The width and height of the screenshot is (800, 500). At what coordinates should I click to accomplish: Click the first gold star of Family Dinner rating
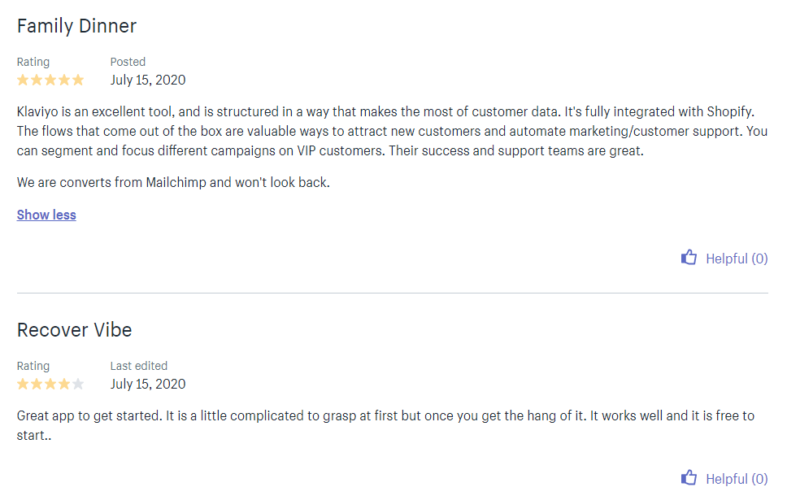(x=23, y=80)
